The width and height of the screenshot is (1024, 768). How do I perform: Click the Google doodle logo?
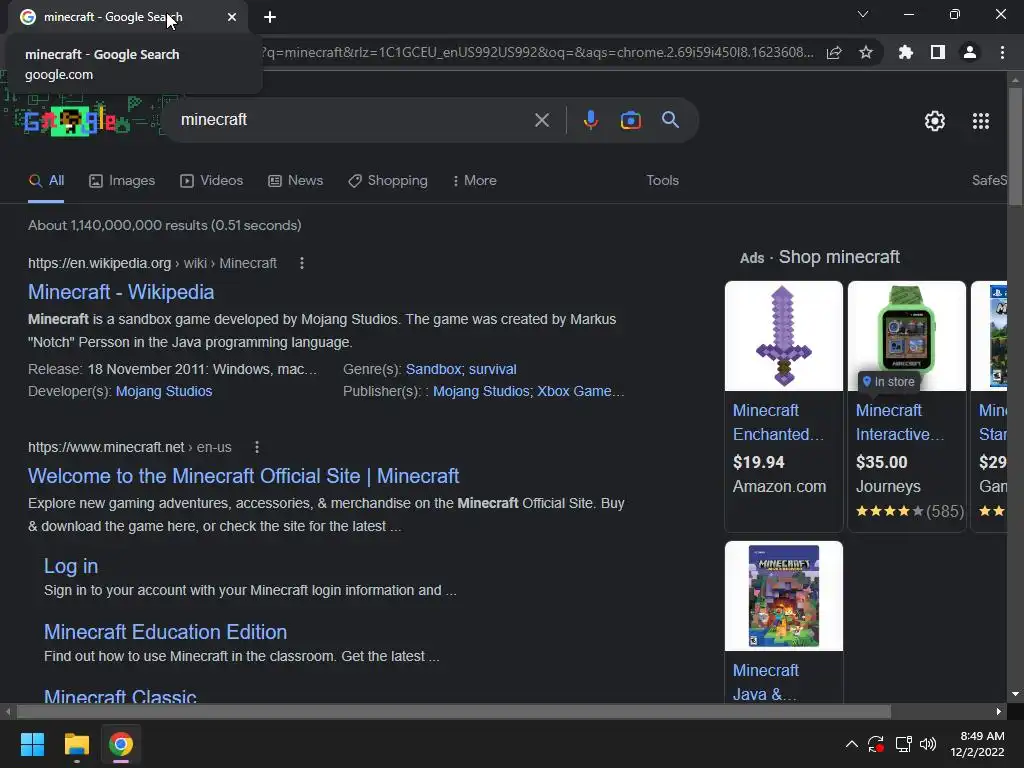pos(70,120)
